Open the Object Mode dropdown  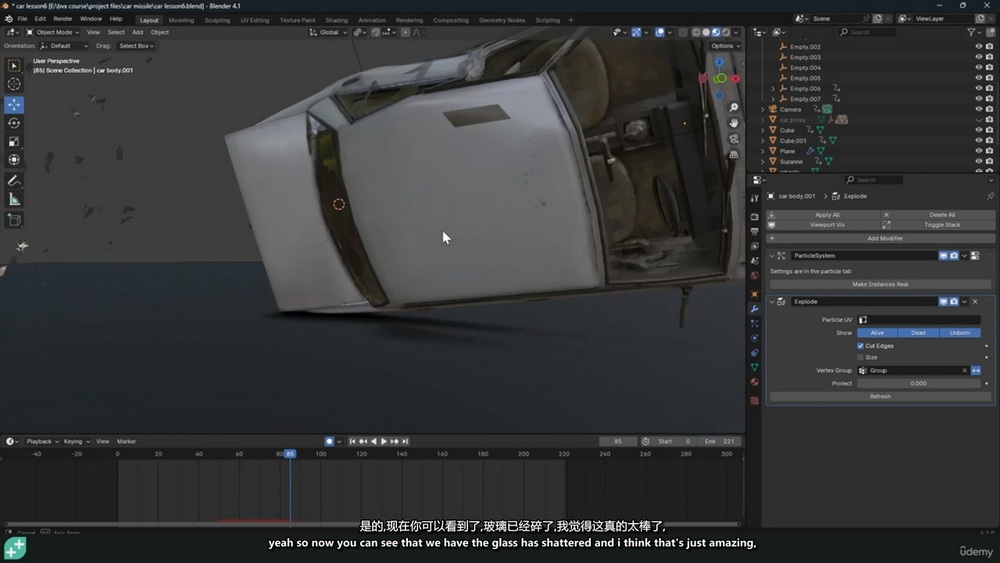[52, 32]
